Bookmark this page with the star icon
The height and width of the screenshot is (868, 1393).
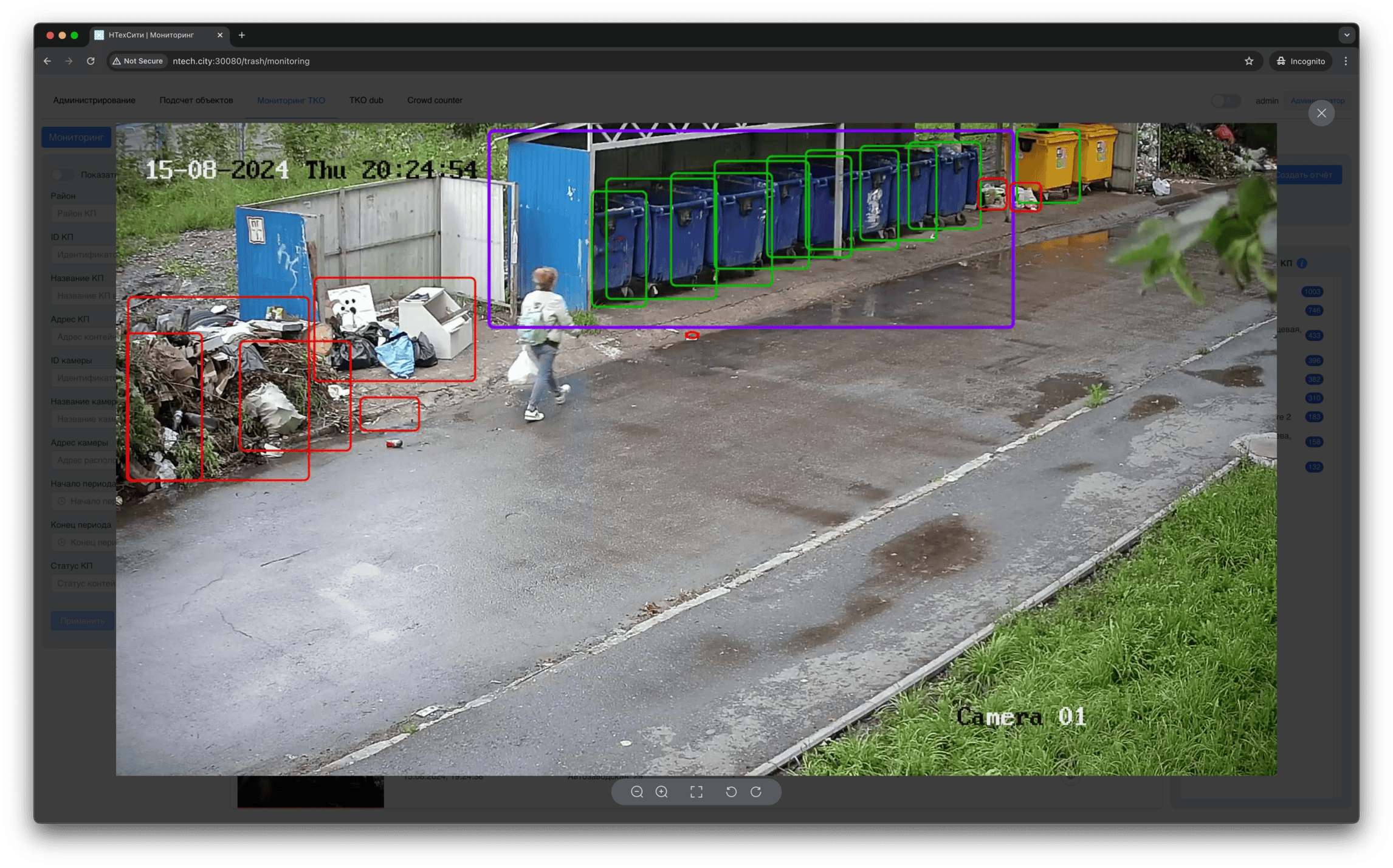pos(1249,61)
